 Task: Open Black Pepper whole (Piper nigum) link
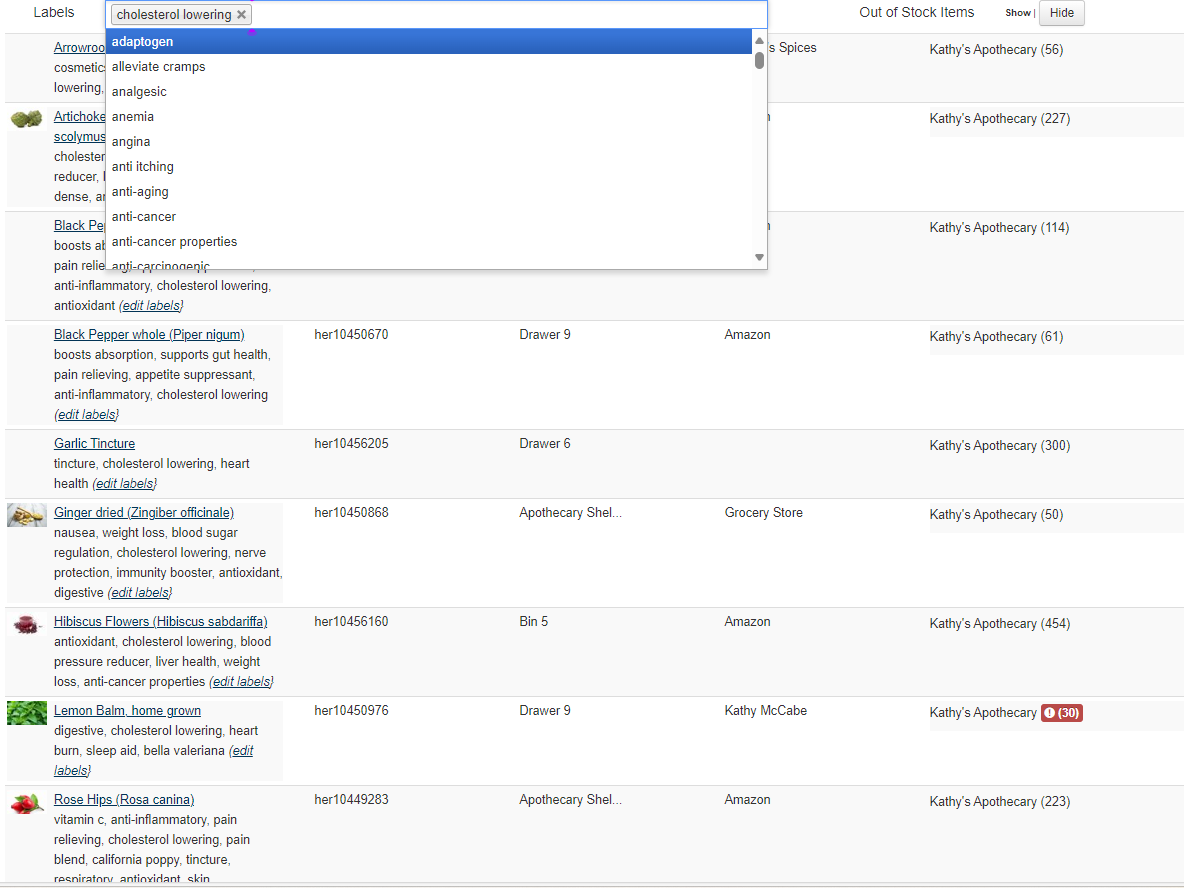point(149,335)
